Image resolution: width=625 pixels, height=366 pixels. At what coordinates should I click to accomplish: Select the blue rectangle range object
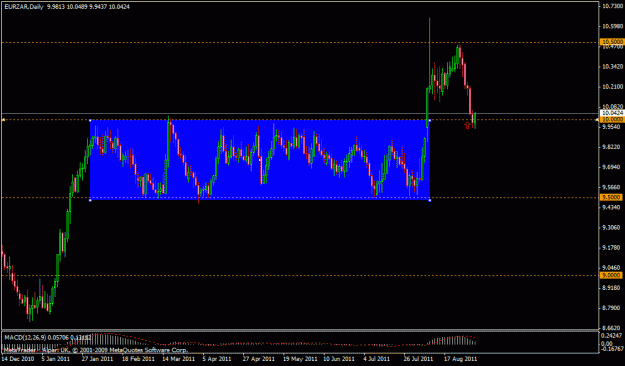pyautogui.click(x=259, y=159)
